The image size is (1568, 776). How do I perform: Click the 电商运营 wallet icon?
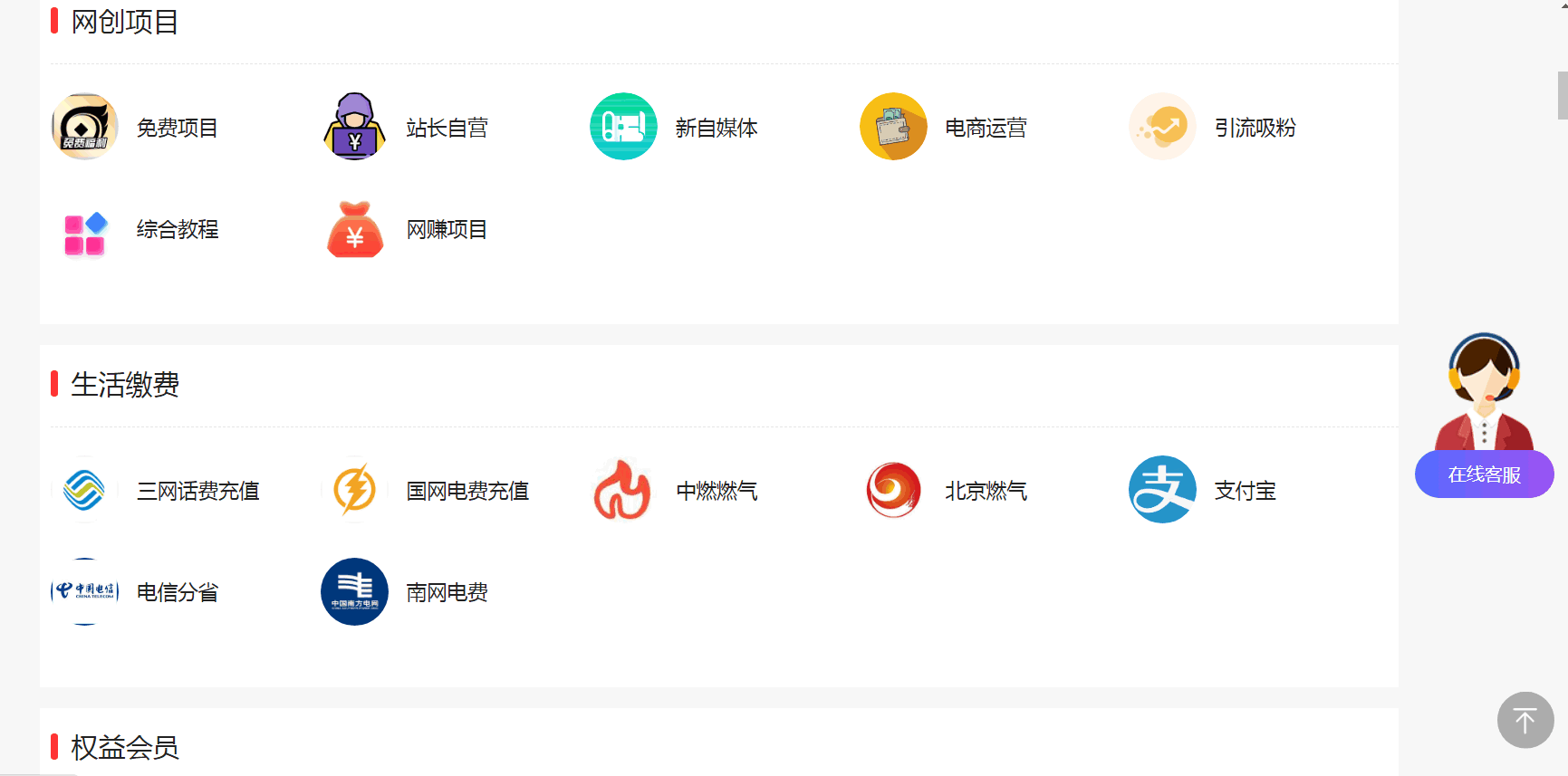tap(893, 127)
